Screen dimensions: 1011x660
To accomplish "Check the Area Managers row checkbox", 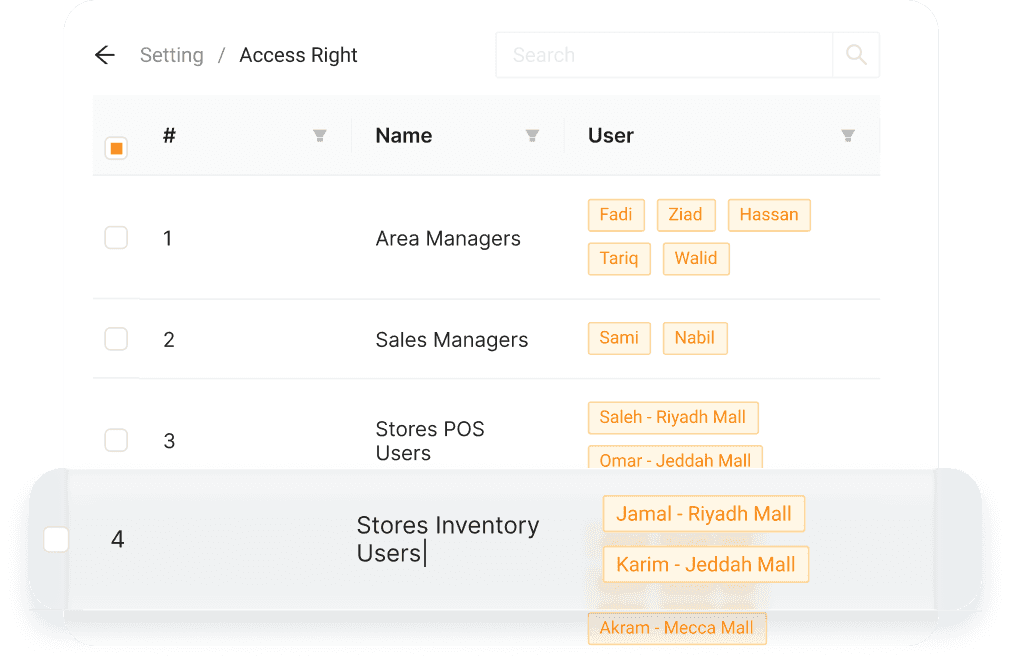I will tap(116, 238).
